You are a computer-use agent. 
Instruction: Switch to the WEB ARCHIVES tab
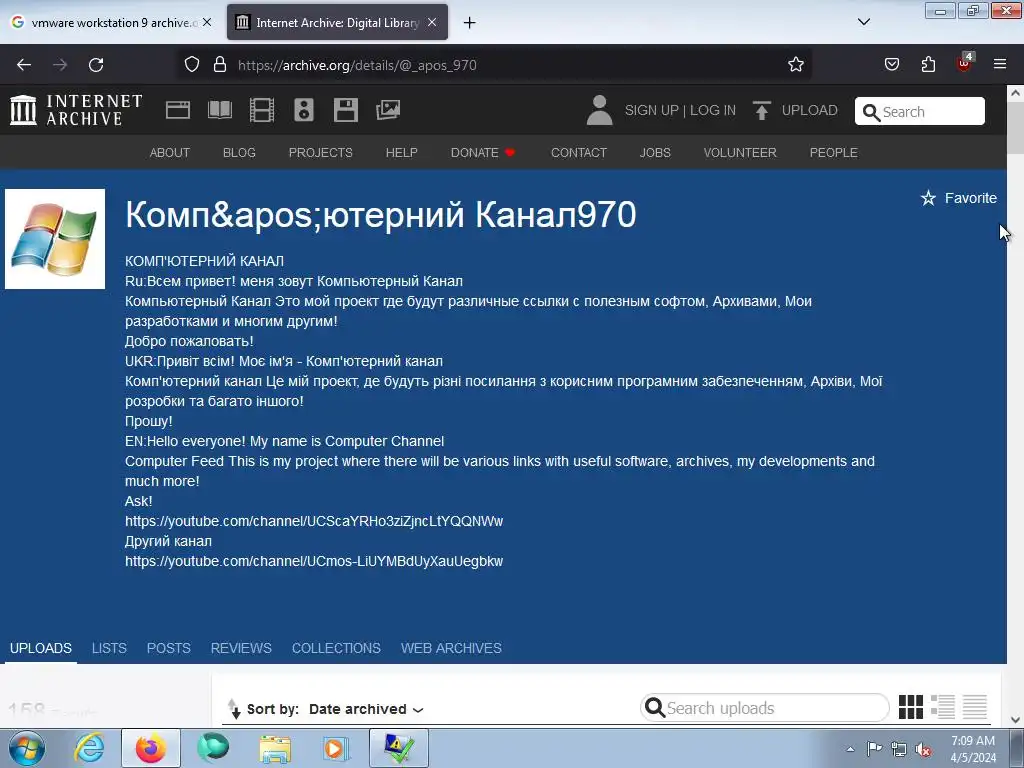(x=451, y=648)
